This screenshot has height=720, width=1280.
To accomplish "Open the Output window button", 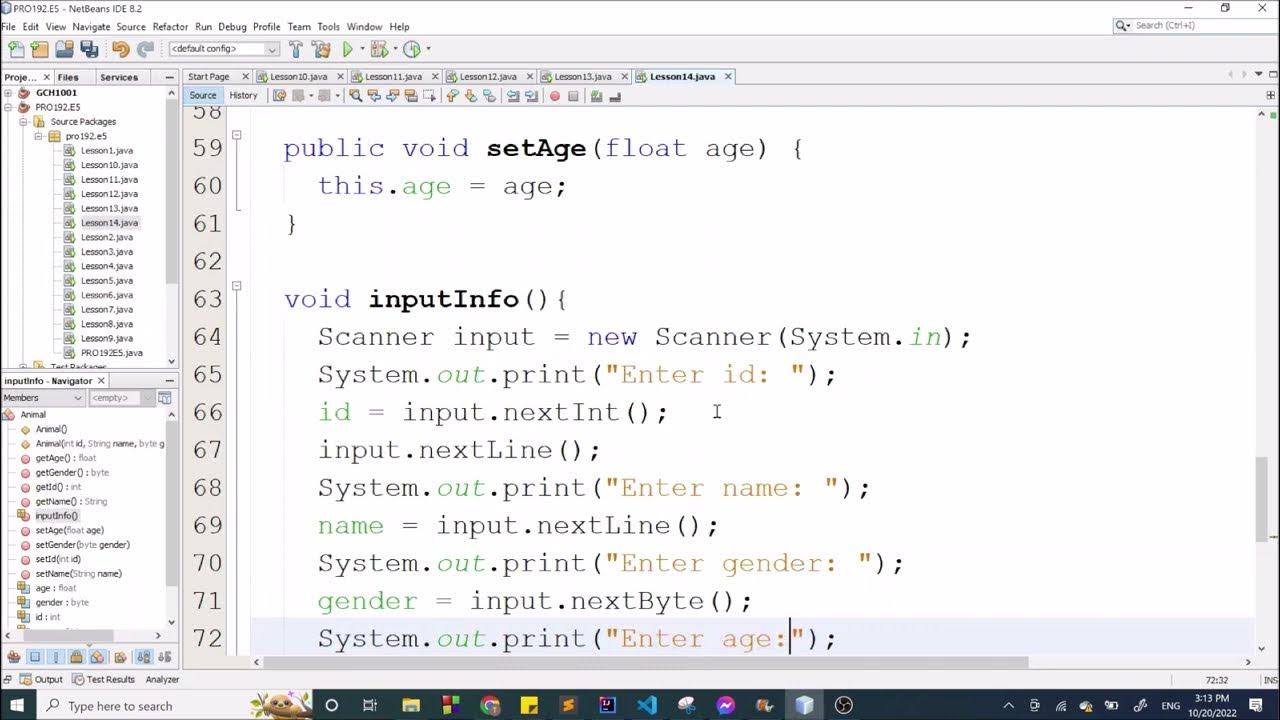I will pos(41,679).
